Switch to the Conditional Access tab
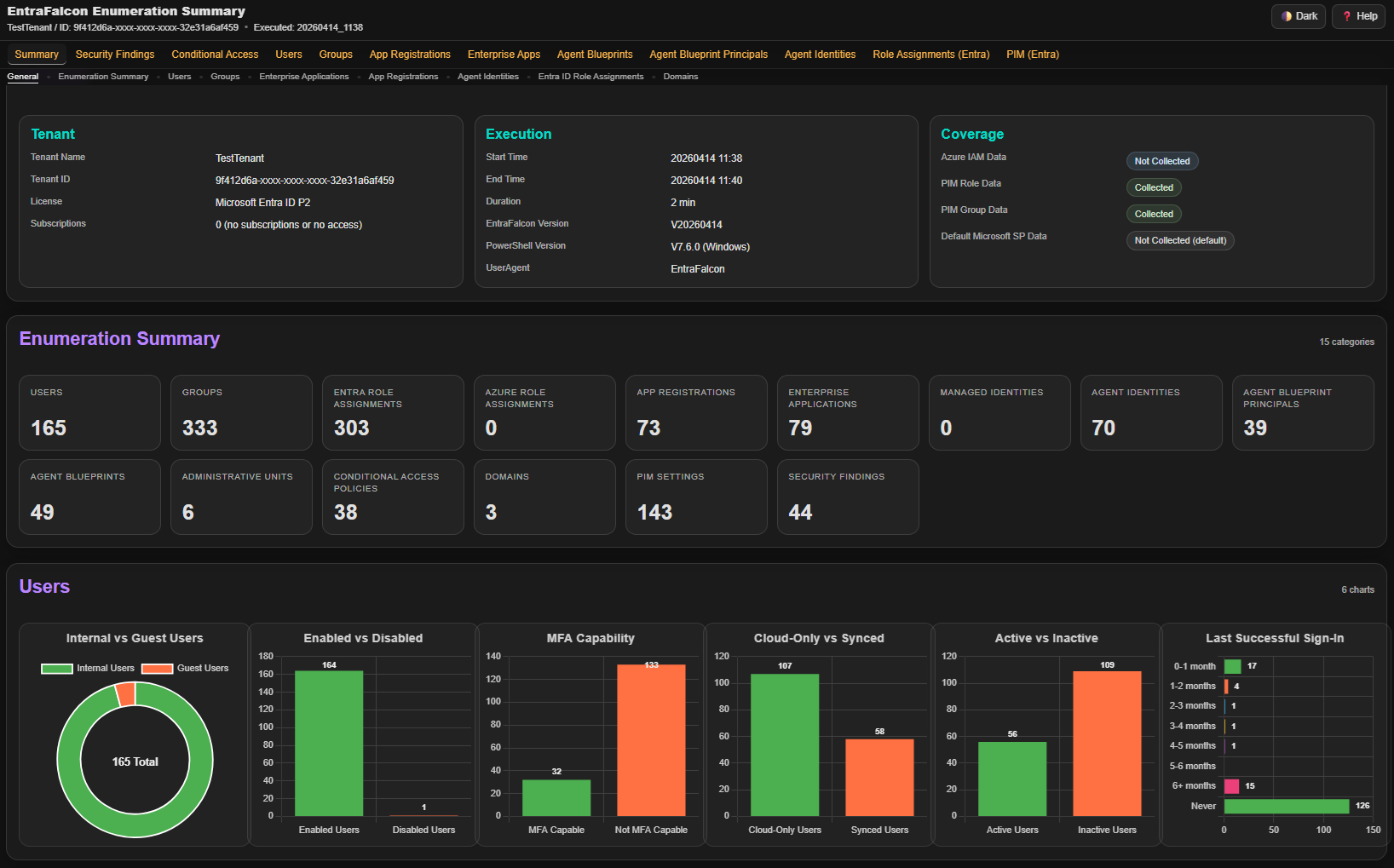 coord(215,55)
